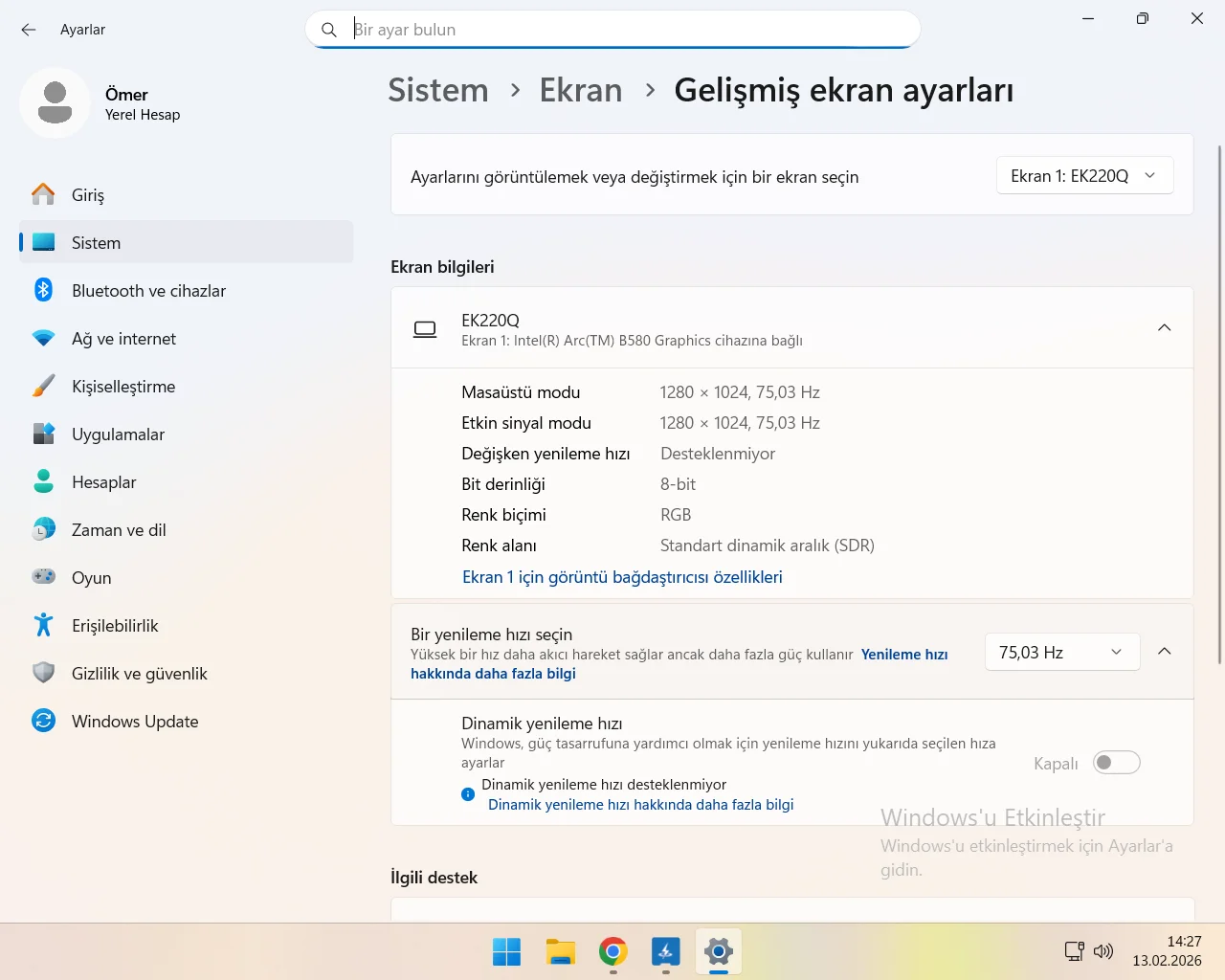Click the 8-bit depth value
Screen dimensions: 1225x980
(x=678, y=484)
